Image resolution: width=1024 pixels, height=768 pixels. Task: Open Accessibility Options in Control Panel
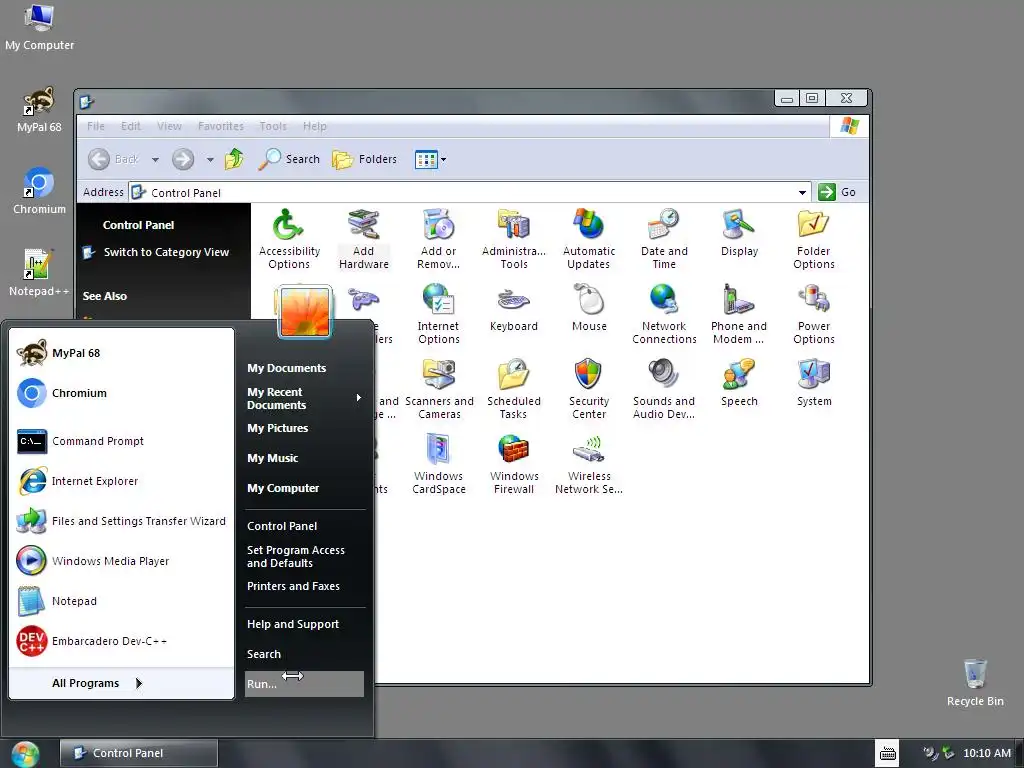(x=289, y=239)
